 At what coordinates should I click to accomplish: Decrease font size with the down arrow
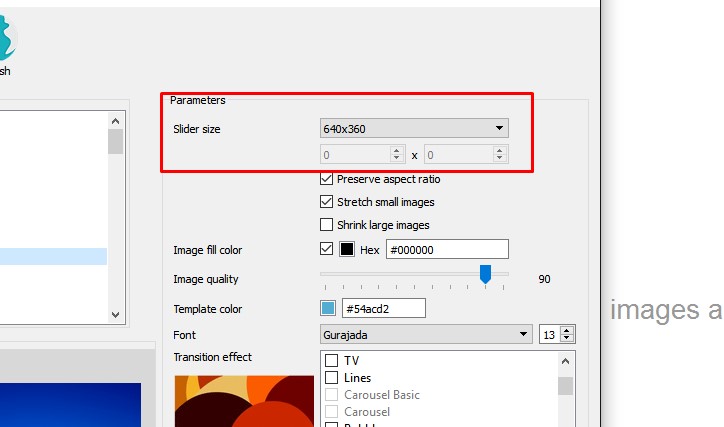pyautogui.click(x=567, y=338)
